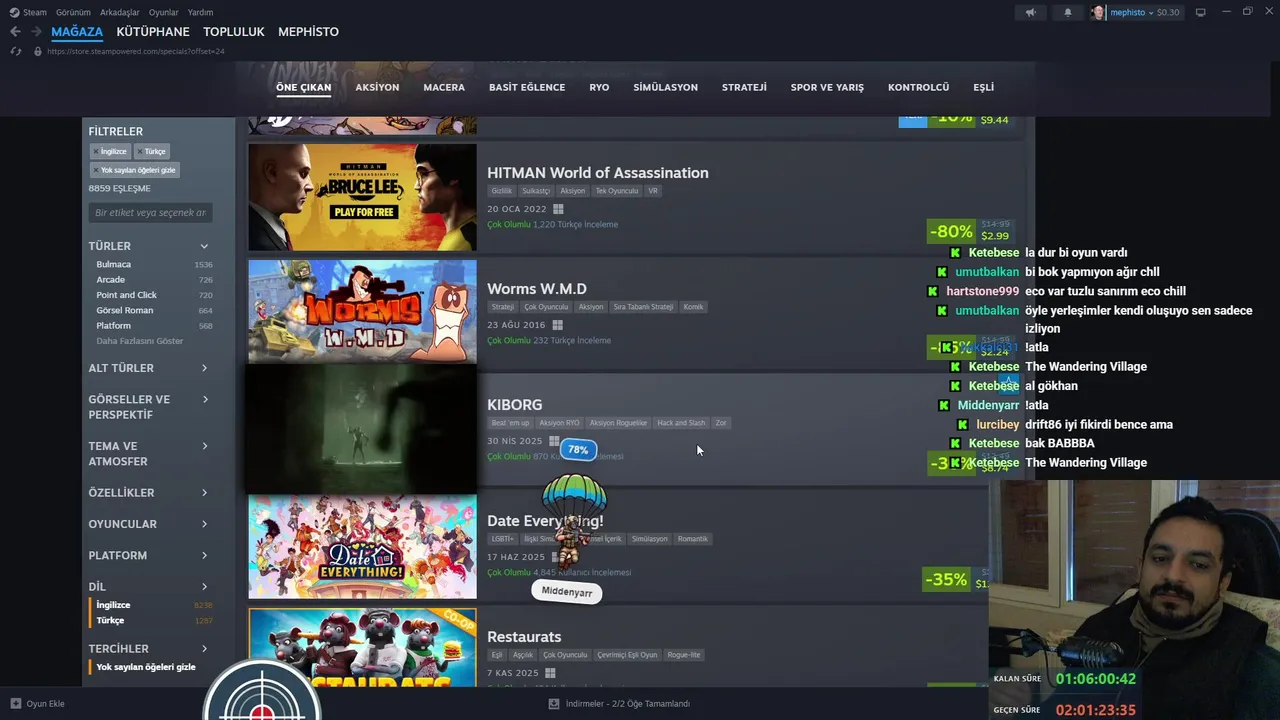Switch to the TOPLULUK tab
The image size is (1280, 720).
[234, 32]
